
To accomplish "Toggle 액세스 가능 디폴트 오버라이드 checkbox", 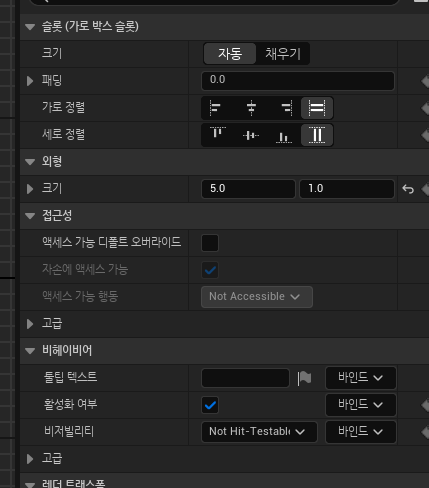I will pyautogui.click(x=210, y=243).
